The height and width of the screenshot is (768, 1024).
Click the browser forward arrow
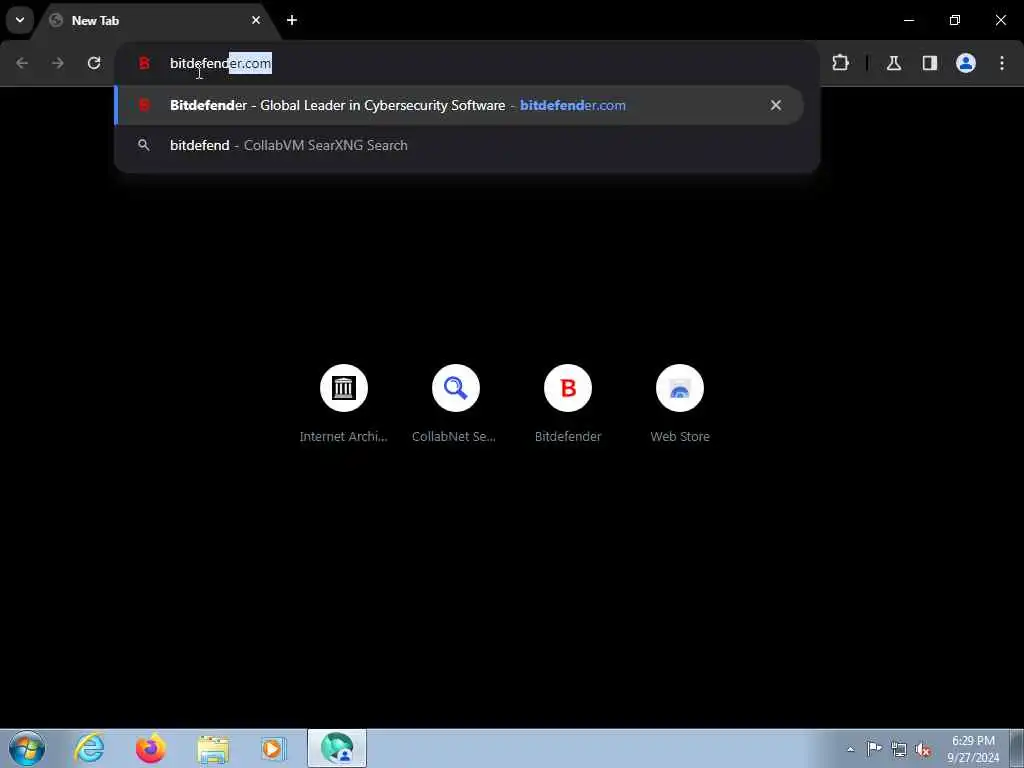[58, 63]
